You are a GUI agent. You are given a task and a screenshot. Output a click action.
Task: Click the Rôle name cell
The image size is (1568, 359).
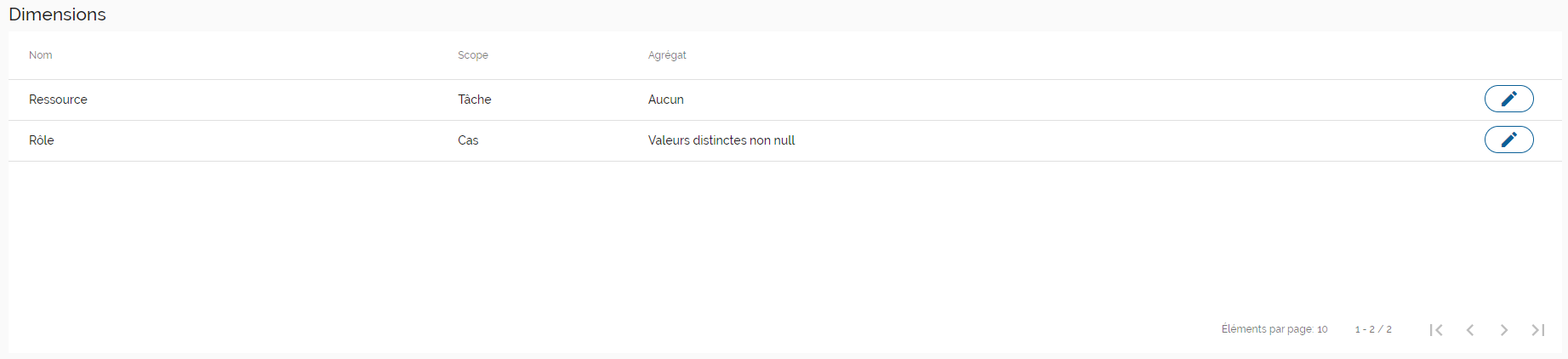[42, 140]
